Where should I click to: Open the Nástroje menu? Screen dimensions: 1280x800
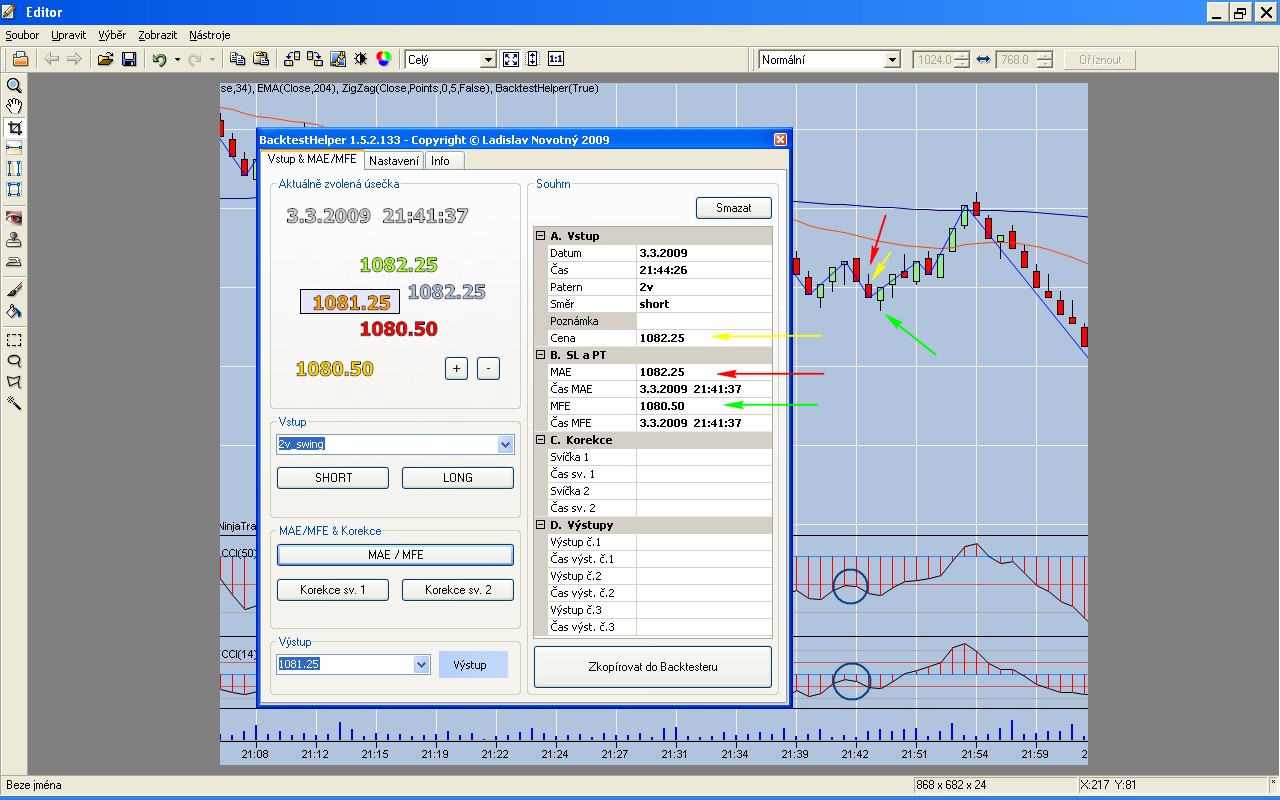coord(209,35)
